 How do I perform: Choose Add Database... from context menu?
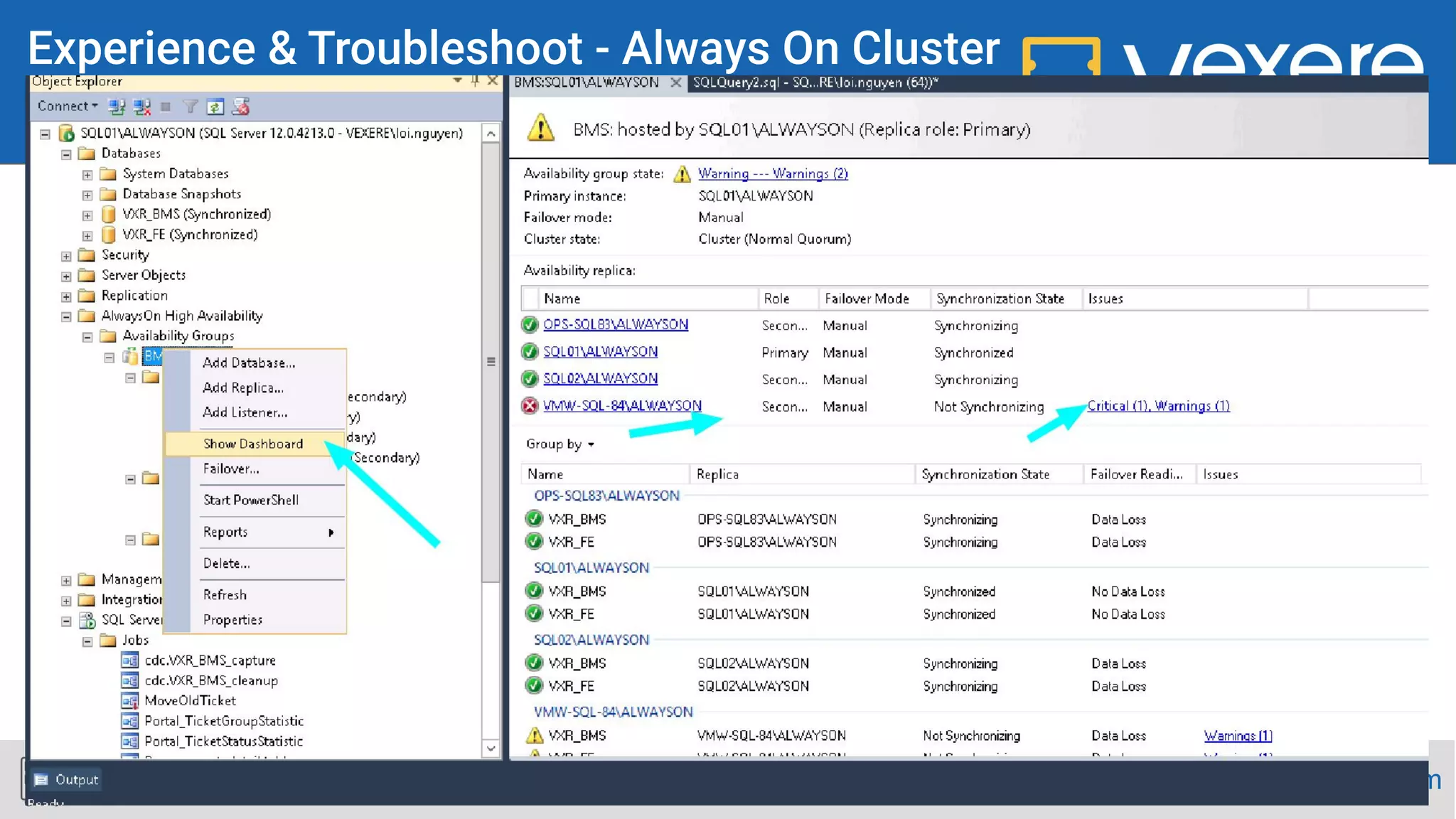click(x=249, y=363)
